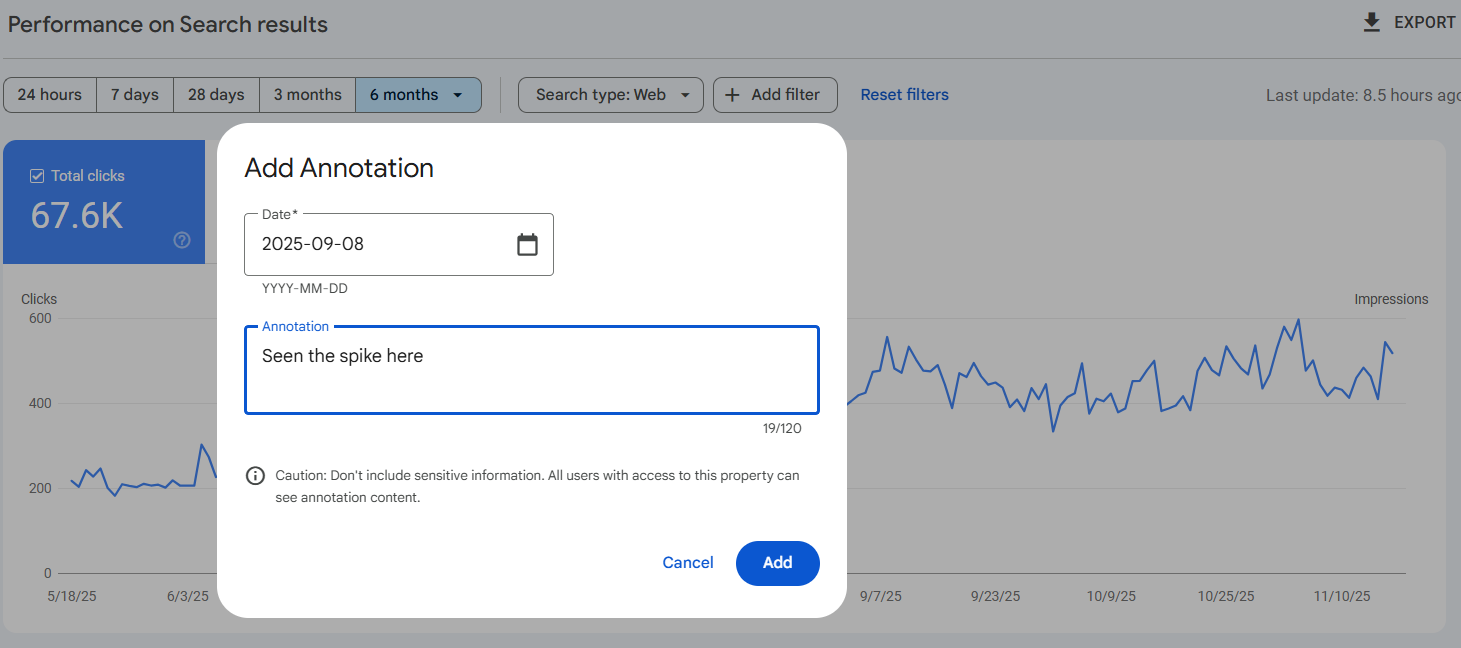Toggle the Total clicks checkbox

point(37,176)
